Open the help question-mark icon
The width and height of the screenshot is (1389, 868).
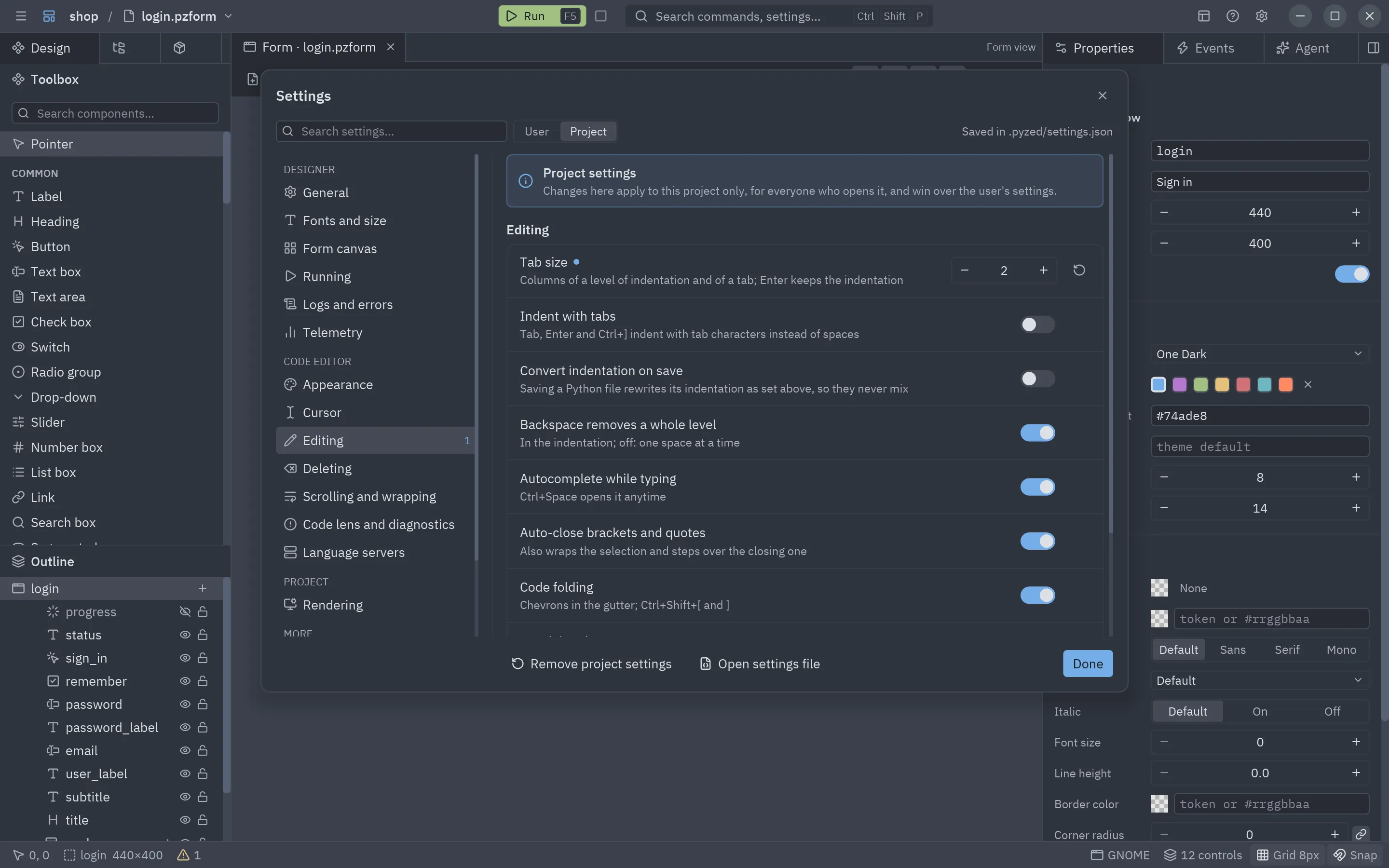pos(1232,16)
